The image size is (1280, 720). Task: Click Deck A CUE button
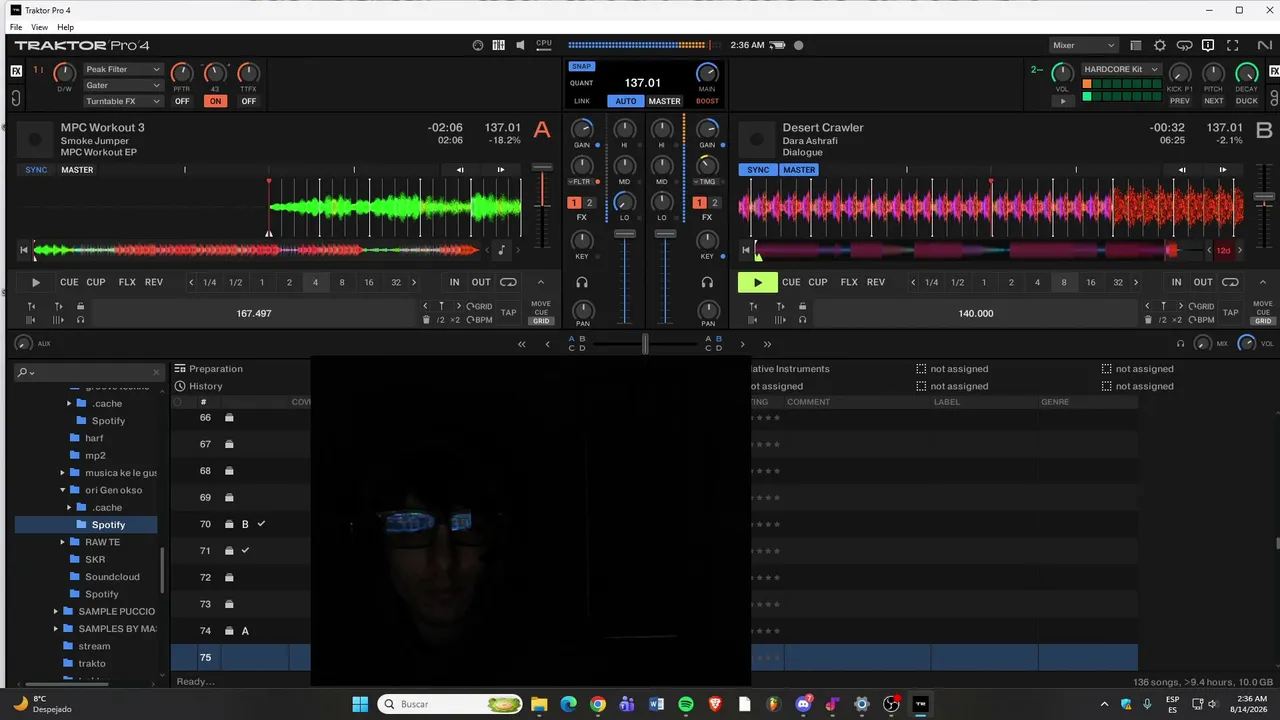click(x=69, y=283)
